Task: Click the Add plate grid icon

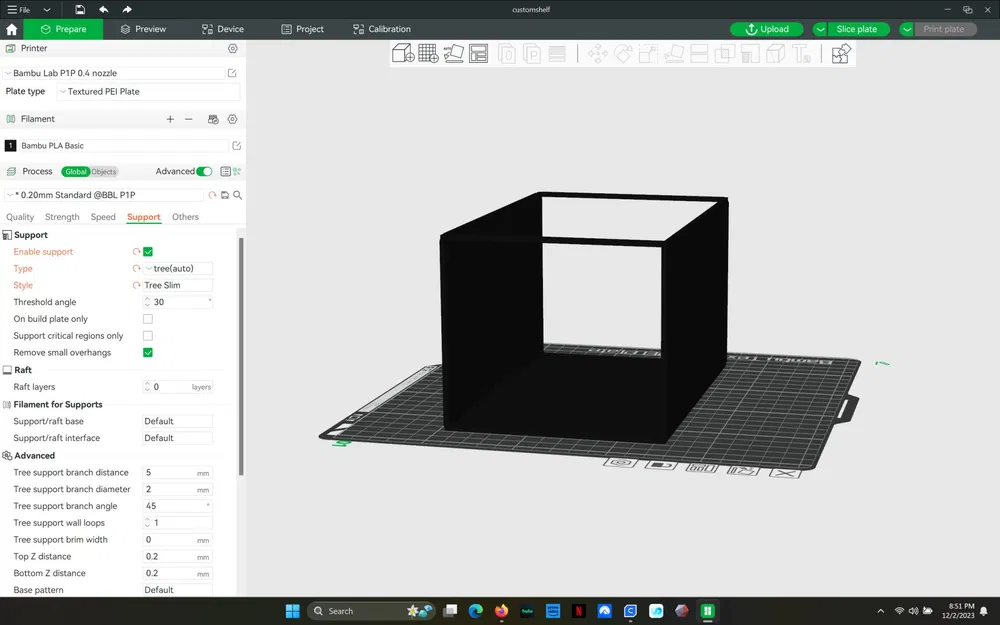Action: pos(429,54)
